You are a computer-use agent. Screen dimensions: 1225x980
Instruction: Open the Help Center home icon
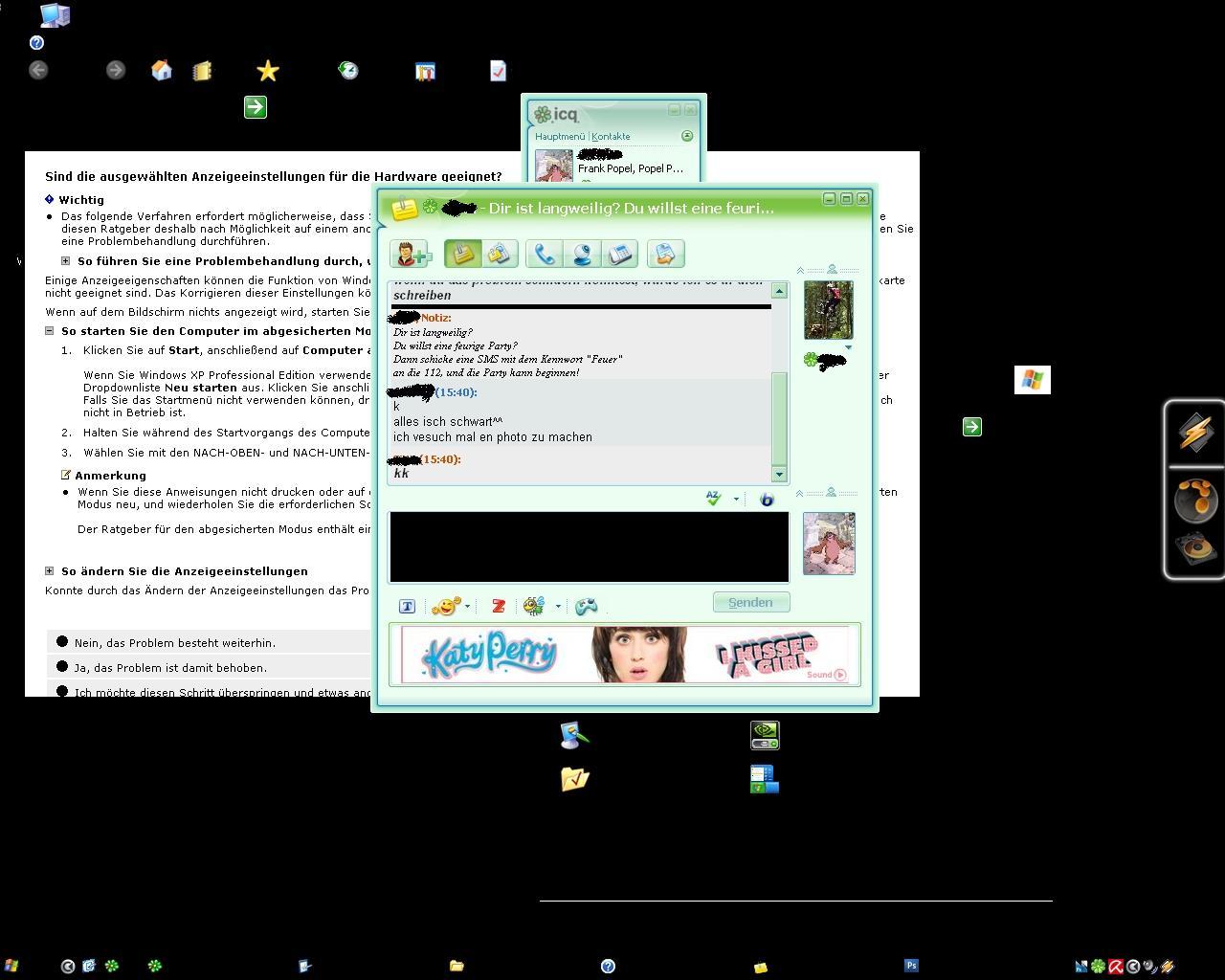coord(162,70)
